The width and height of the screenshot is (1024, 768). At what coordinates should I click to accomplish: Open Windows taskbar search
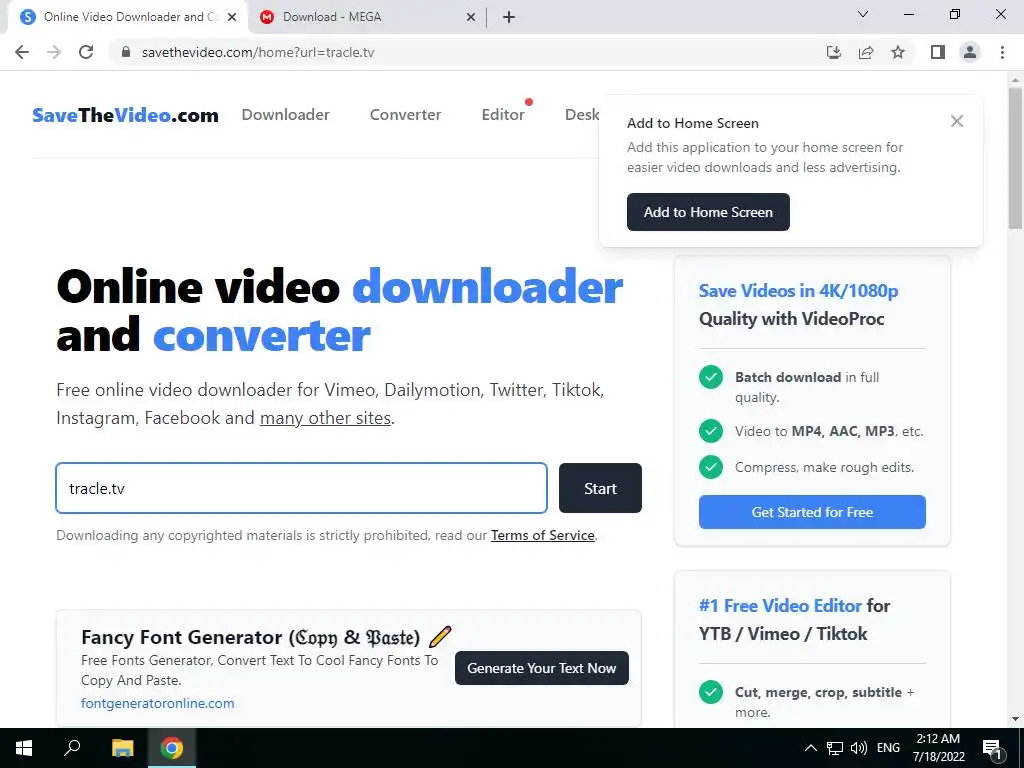click(x=72, y=748)
